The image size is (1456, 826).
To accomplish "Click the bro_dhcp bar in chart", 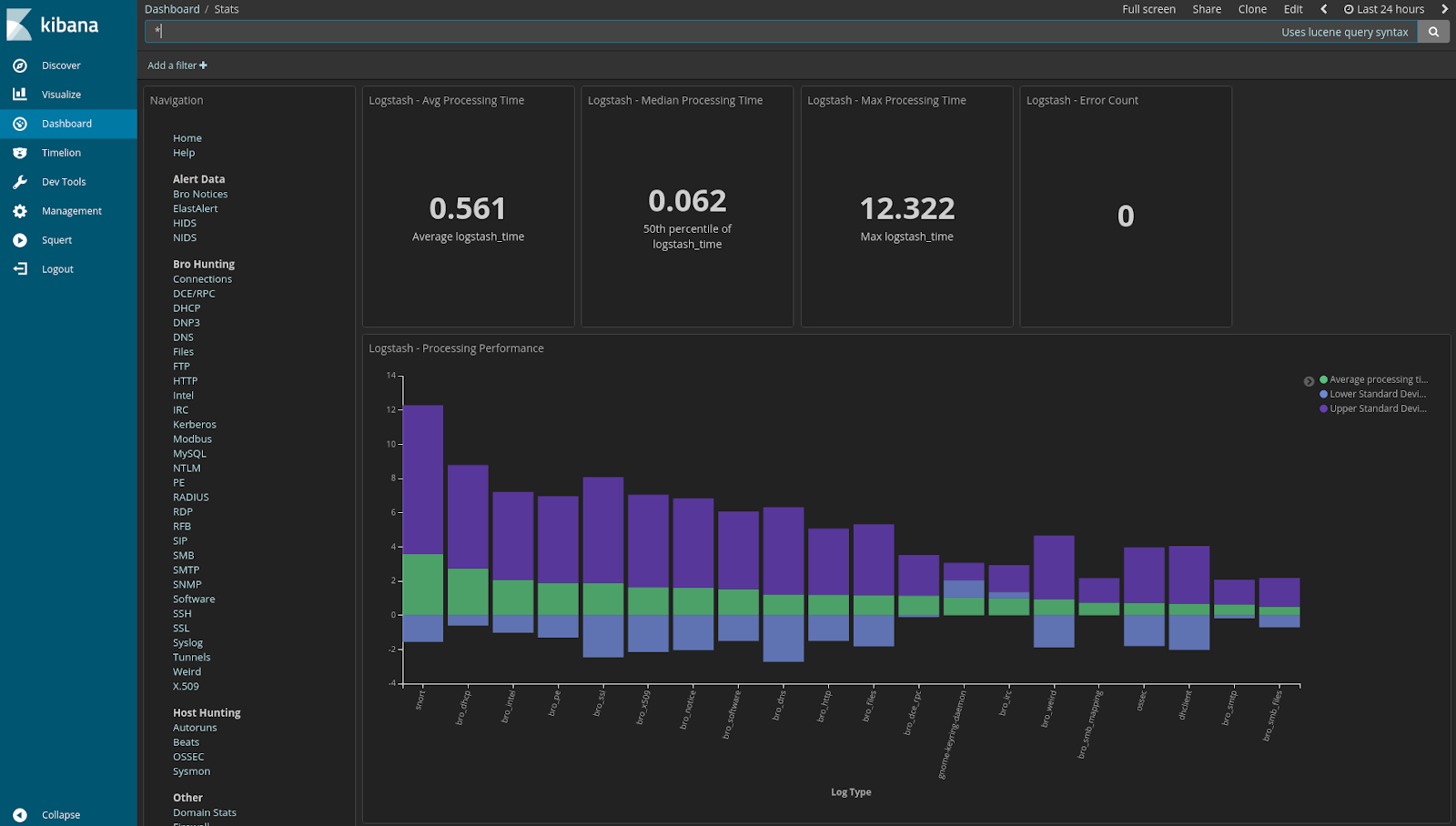I will 468,546.
